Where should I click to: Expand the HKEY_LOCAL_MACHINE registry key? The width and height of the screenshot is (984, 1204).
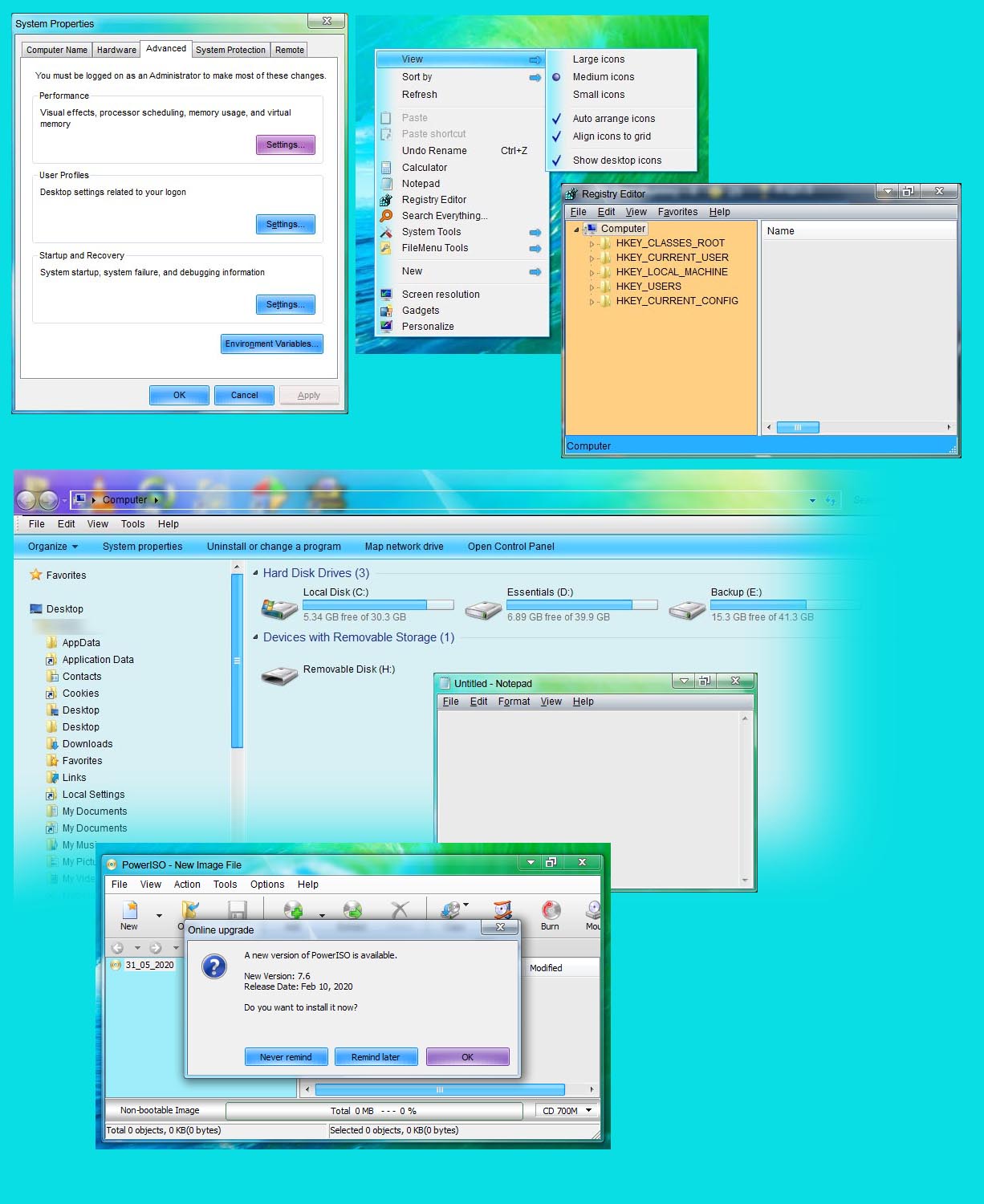(593, 272)
